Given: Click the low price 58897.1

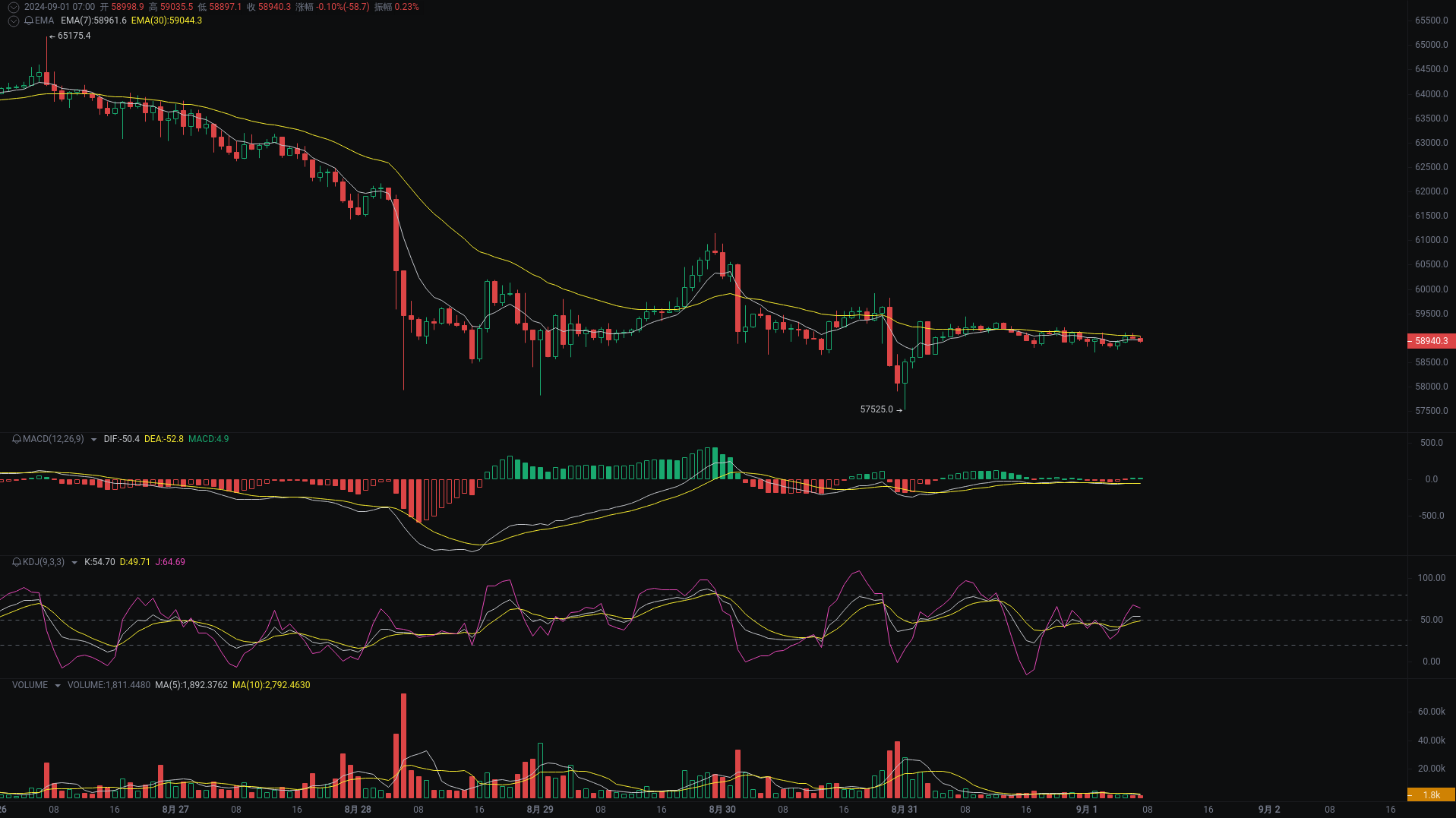Looking at the screenshot, I should (225, 7).
